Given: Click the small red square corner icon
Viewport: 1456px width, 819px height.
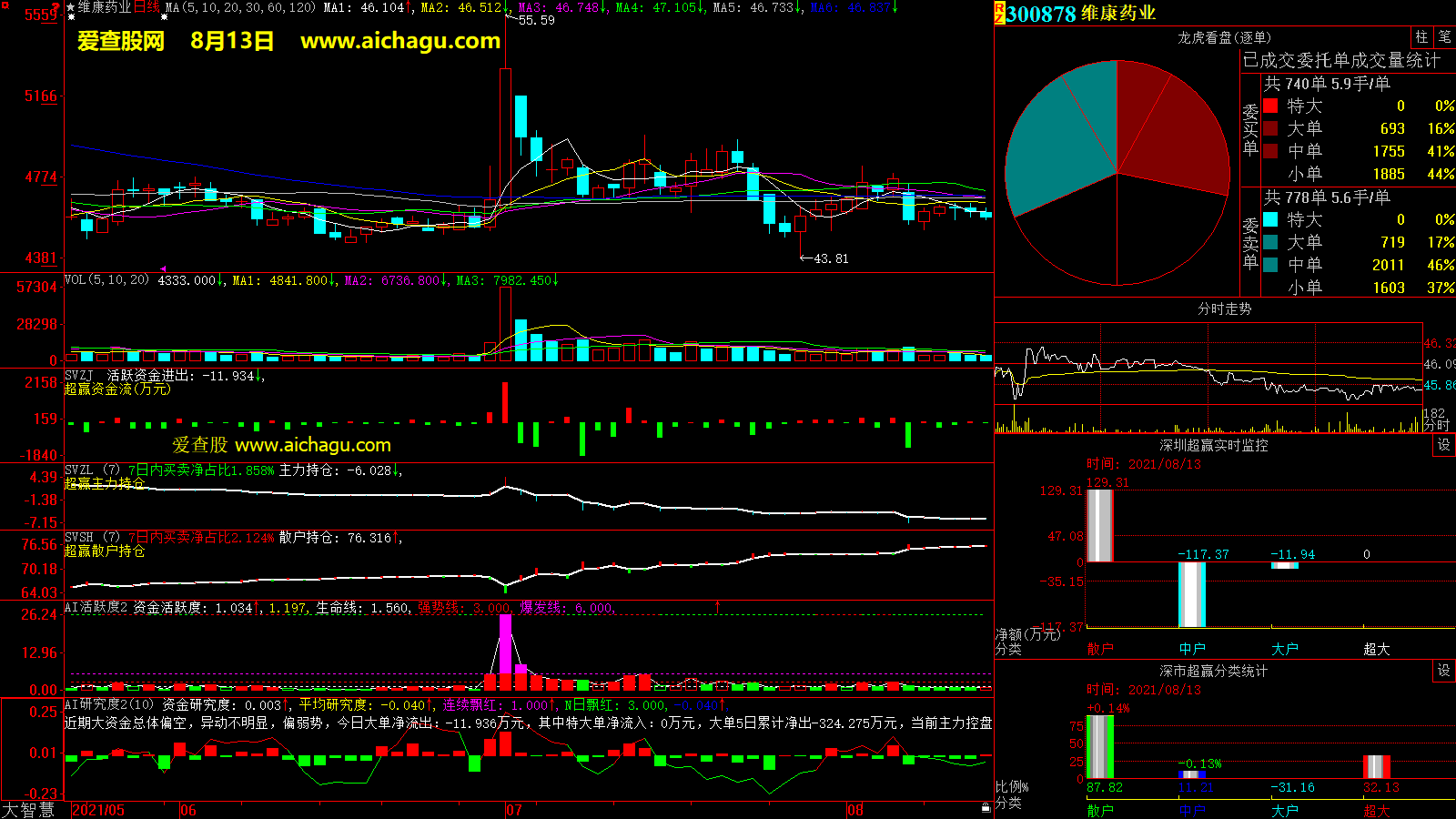Looking at the screenshot, I should click(4, 5).
